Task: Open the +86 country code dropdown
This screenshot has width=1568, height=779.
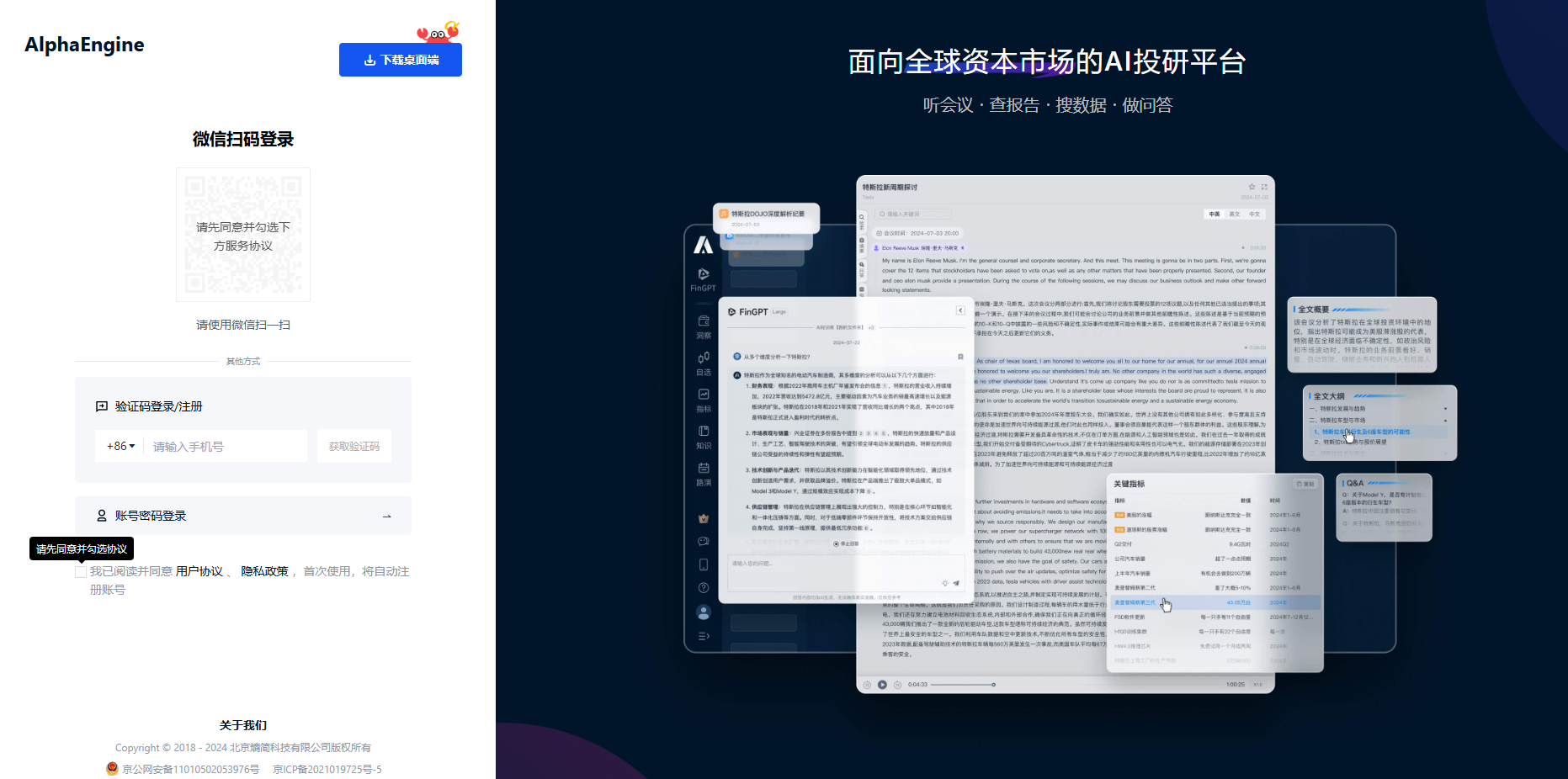Action: 120,446
